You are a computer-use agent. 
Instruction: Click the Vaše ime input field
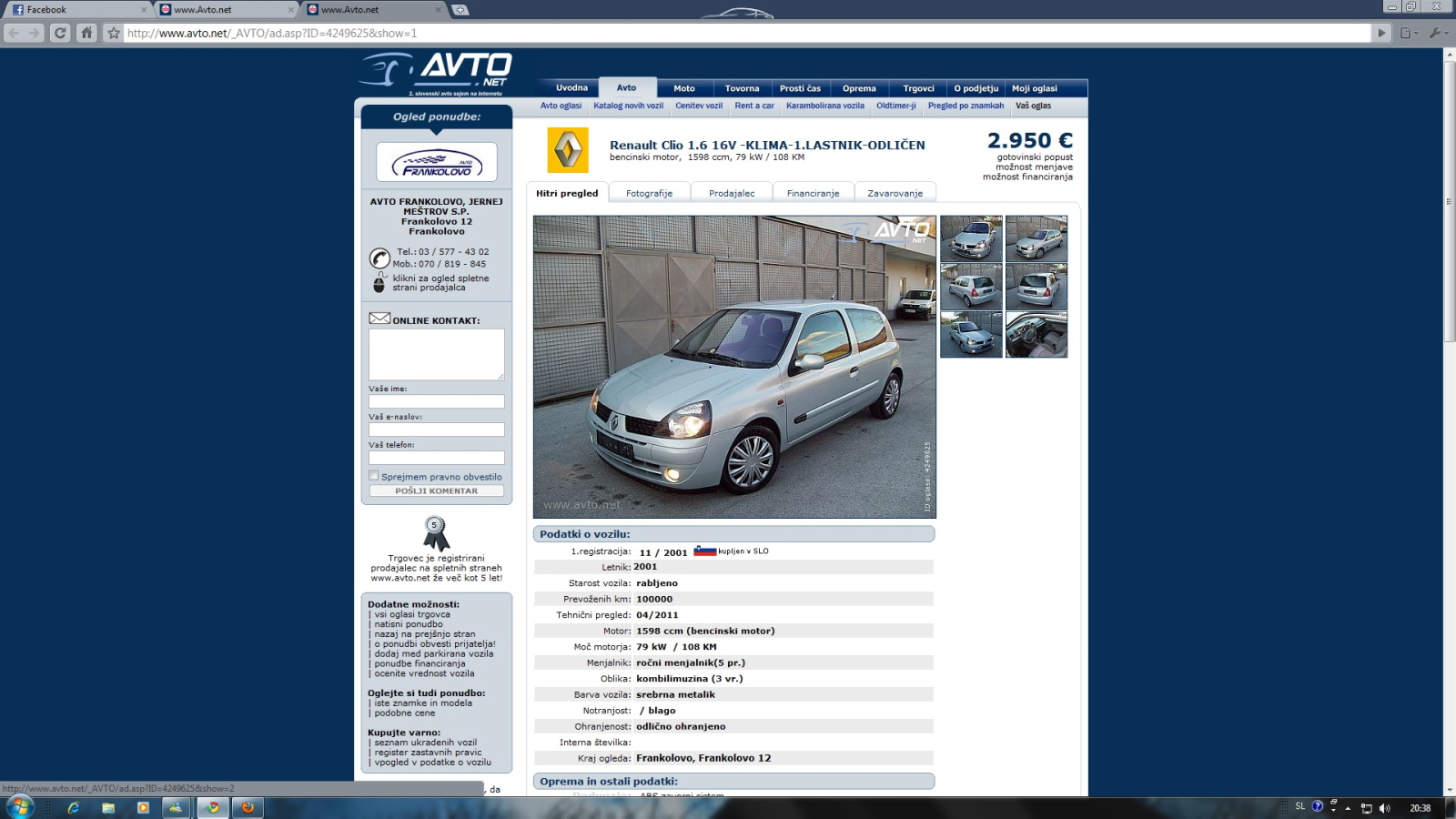[x=437, y=401]
